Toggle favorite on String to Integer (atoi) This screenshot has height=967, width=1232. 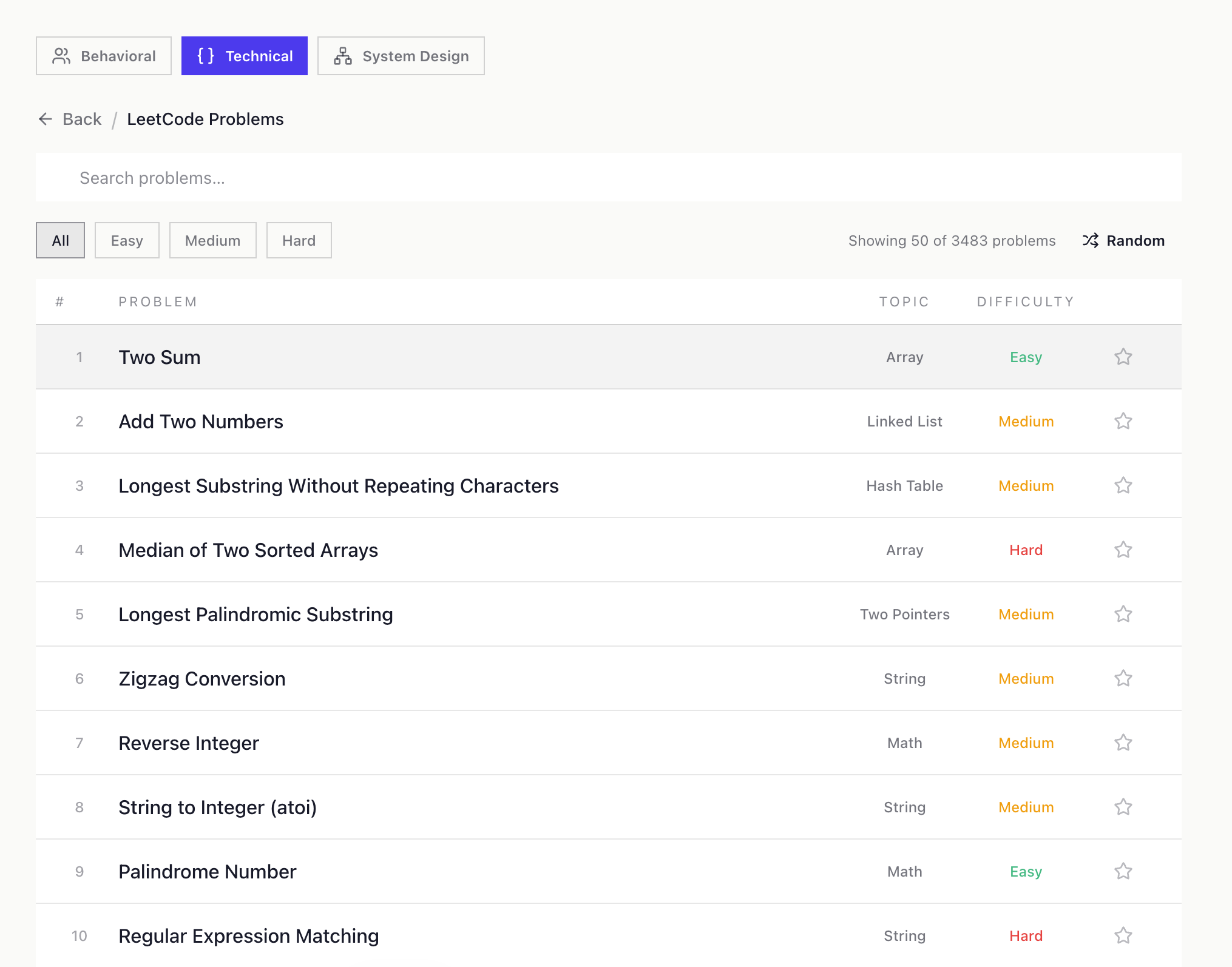coord(1123,807)
